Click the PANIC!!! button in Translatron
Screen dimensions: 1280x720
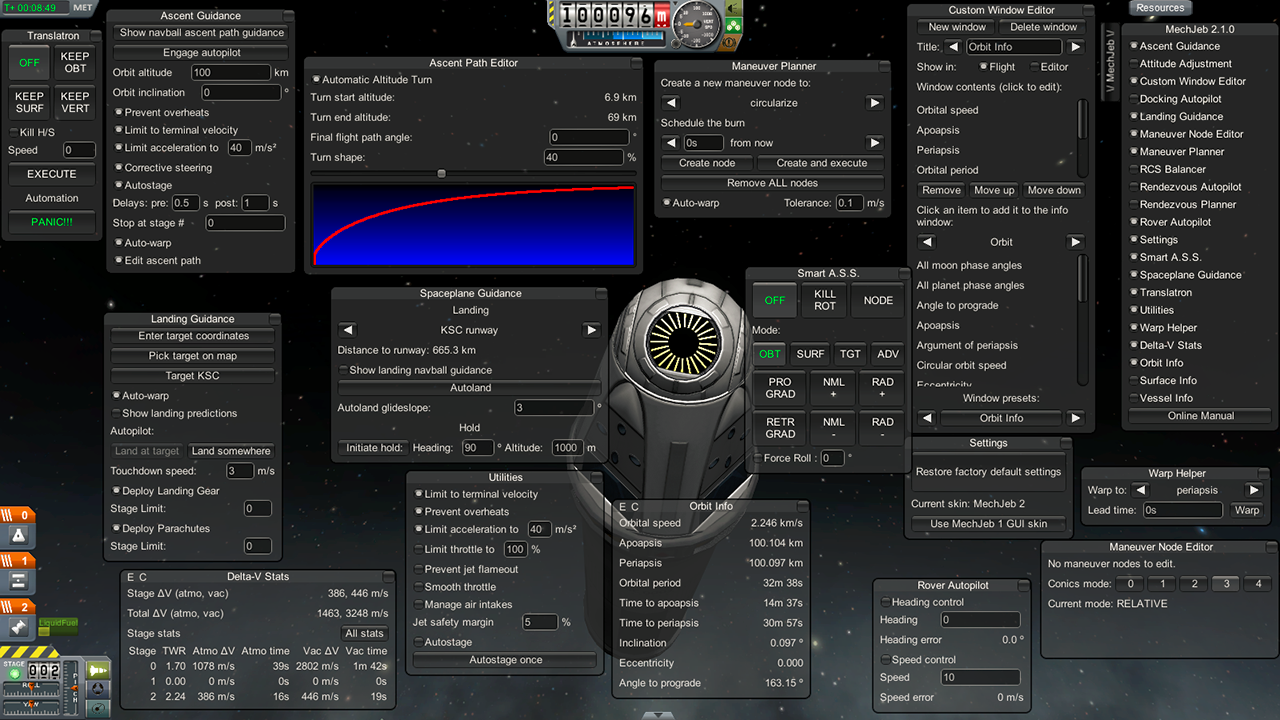pyautogui.click(x=51, y=222)
